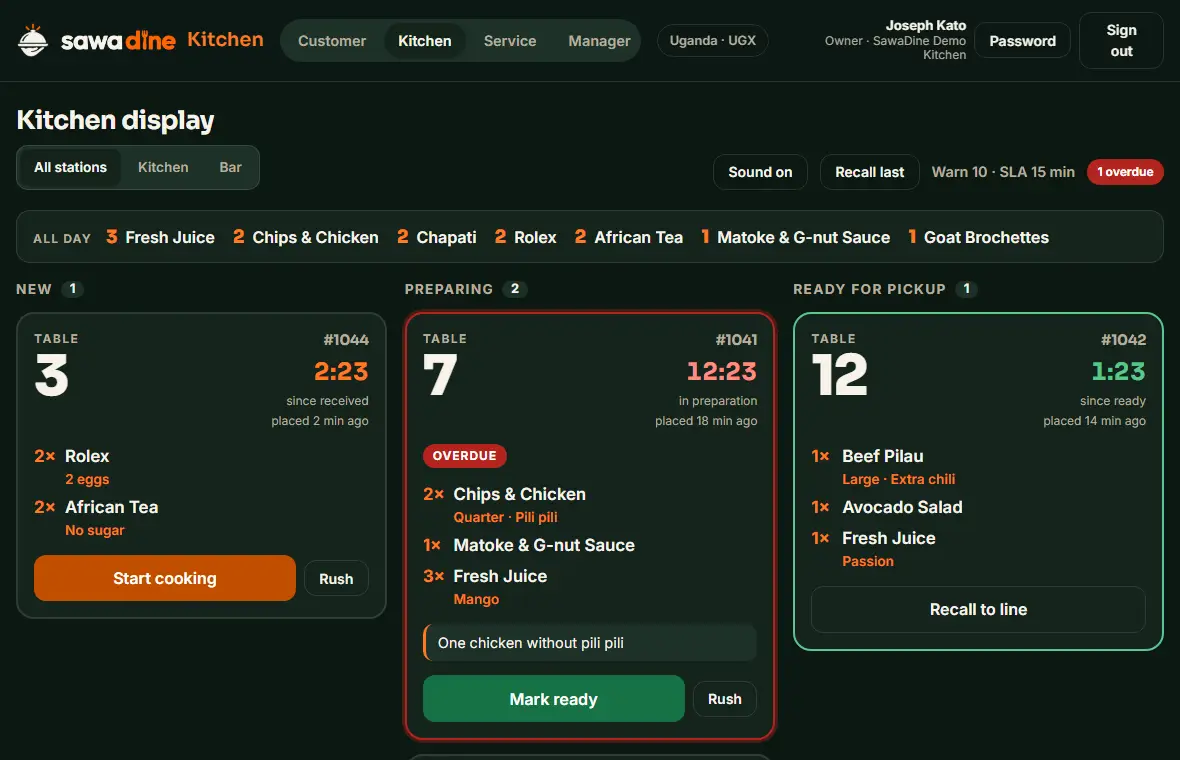Open the Uganda · UGX region selector
The width and height of the screenshot is (1180, 760).
(713, 41)
